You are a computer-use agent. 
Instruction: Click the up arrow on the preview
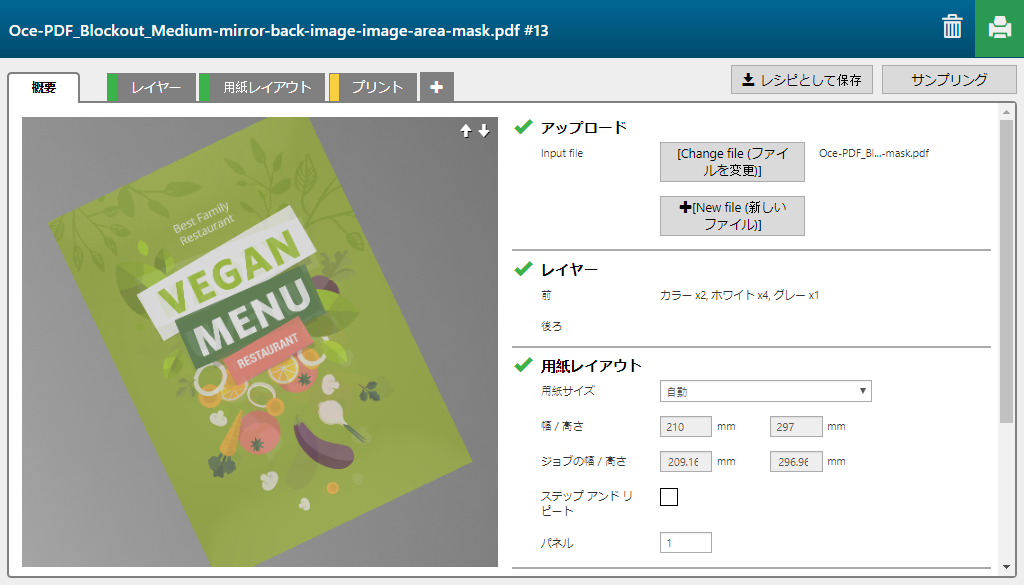point(466,131)
